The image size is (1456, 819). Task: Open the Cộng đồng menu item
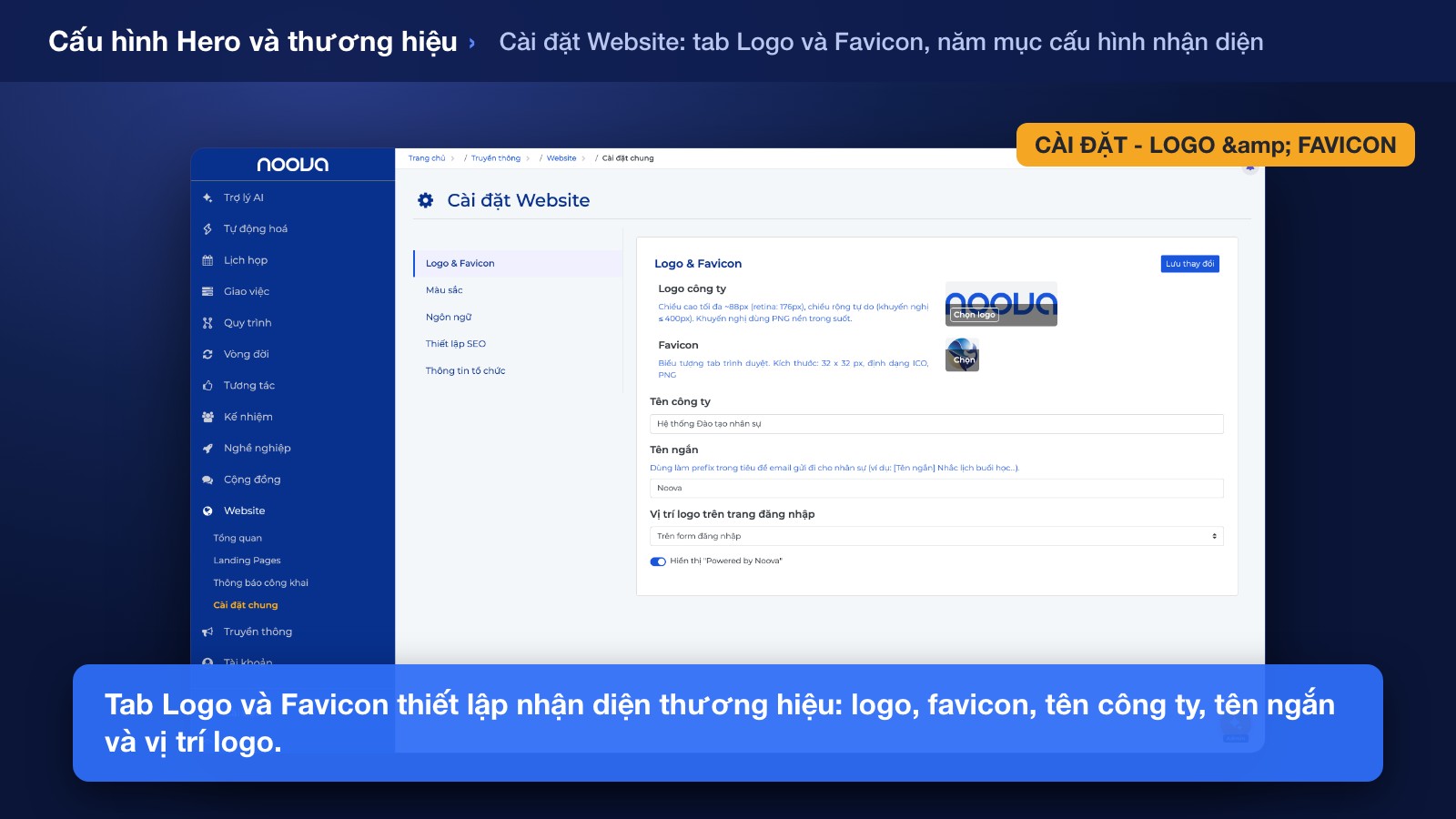coord(252,480)
